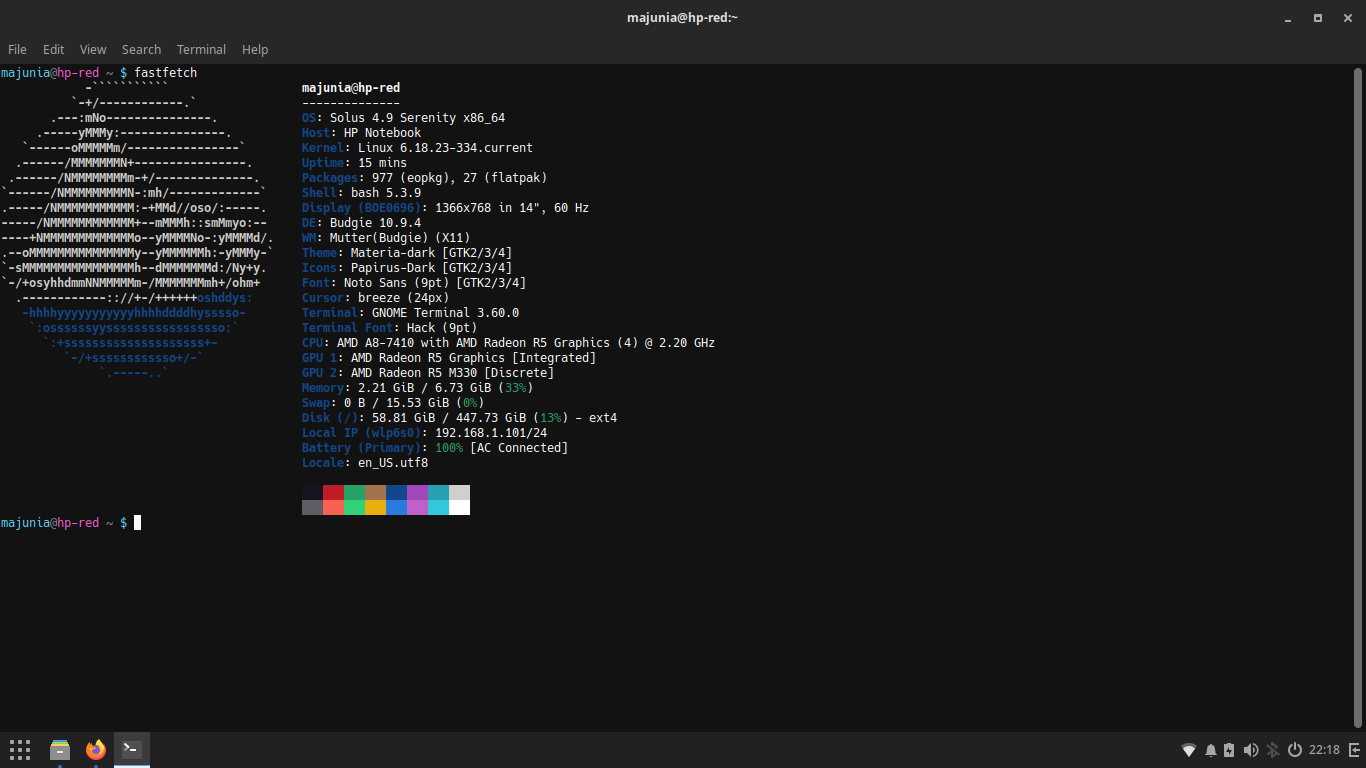Viewport: 1366px width, 768px height.
Task: Click the 'Solus 4.9 Serenity x86_64' text
Action: [417, 118]
